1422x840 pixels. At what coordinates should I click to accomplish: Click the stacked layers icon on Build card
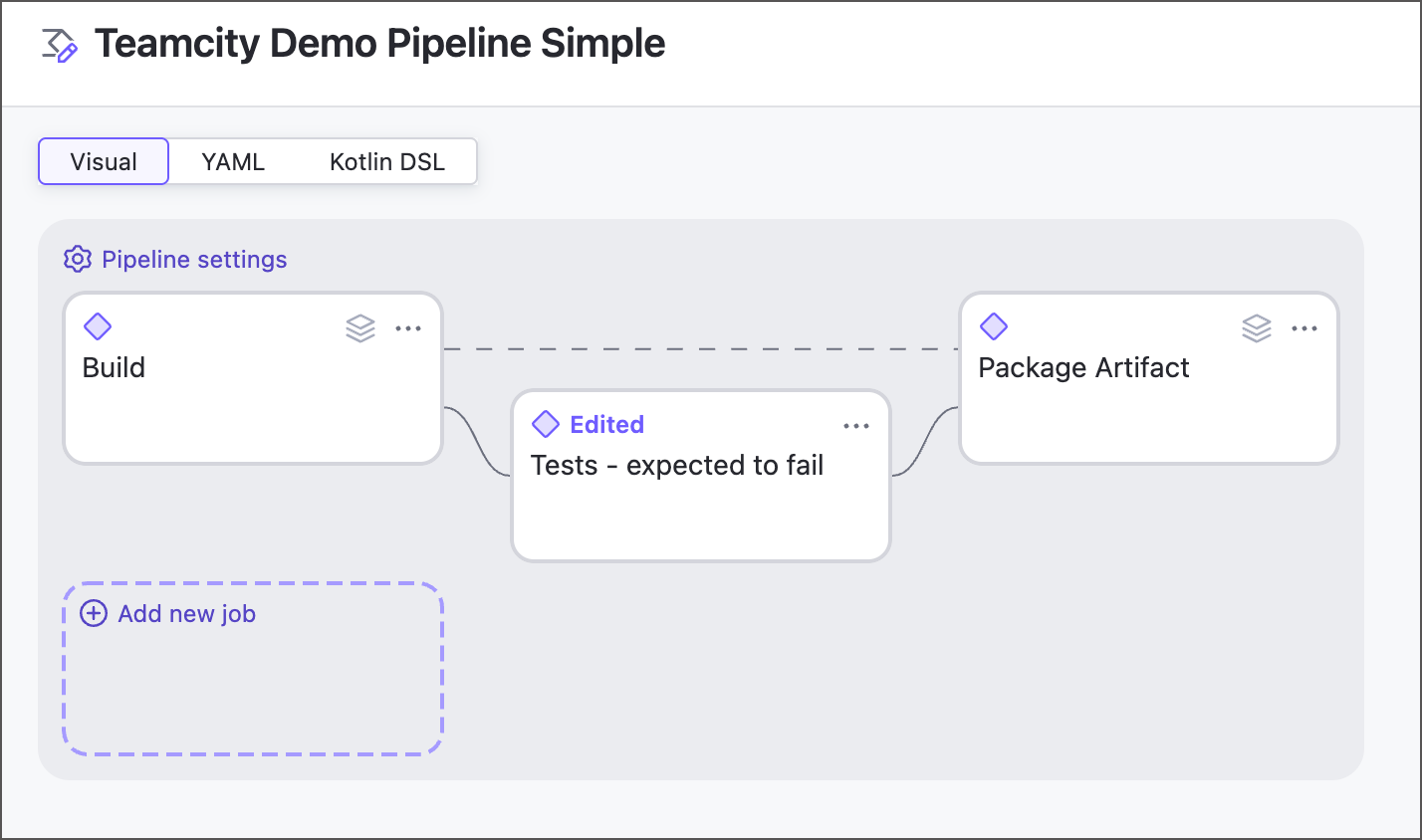360,327
